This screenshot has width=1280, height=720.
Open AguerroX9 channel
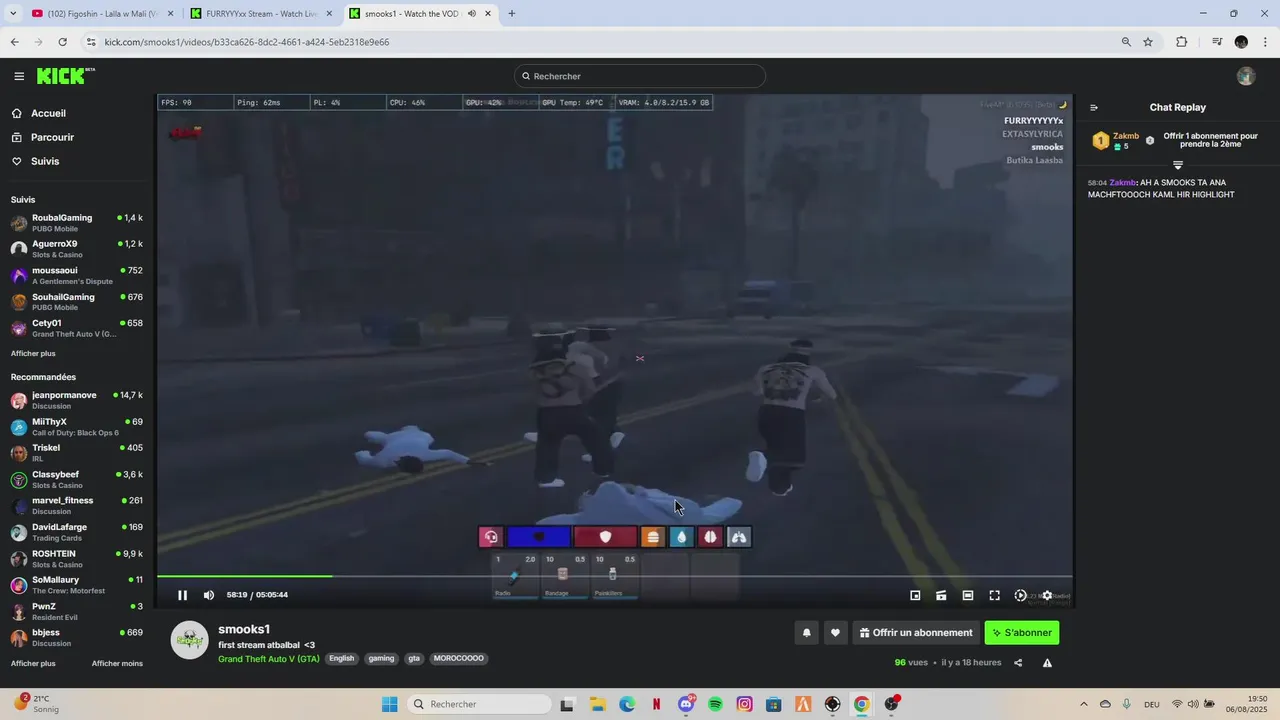[x=77, y=248]
